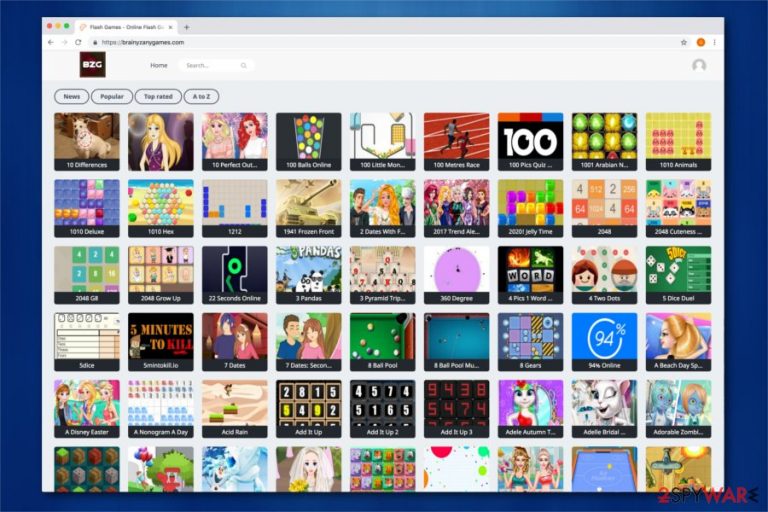Open the A Nonogram A Day game

pos(161,409)
